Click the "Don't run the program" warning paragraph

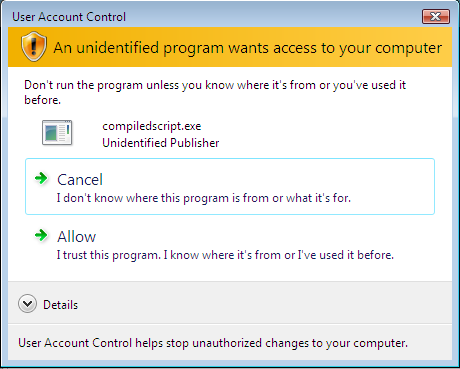click(x=215, y=92)
